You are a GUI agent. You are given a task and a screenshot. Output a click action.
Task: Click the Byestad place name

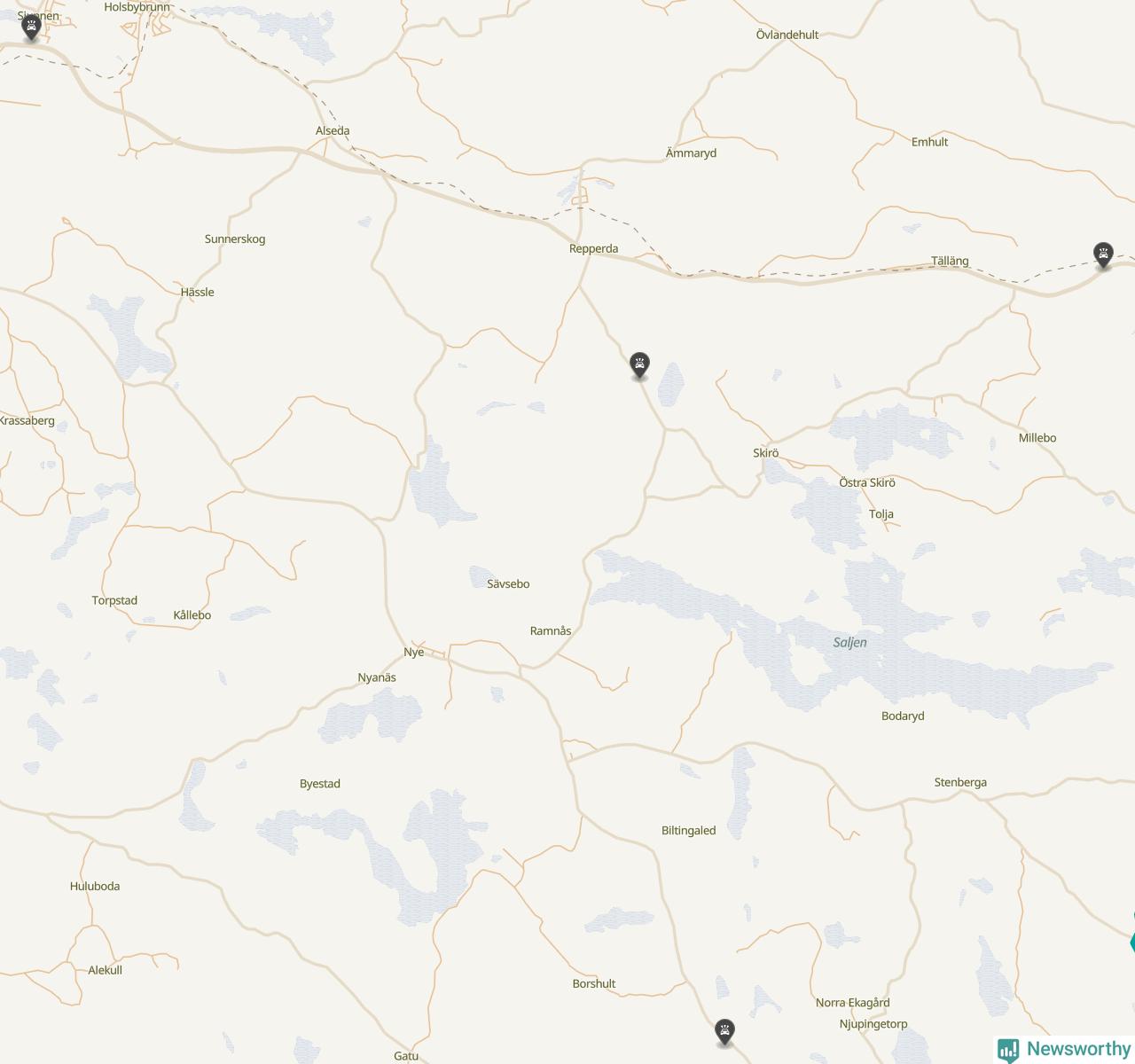tap(319, 784)
